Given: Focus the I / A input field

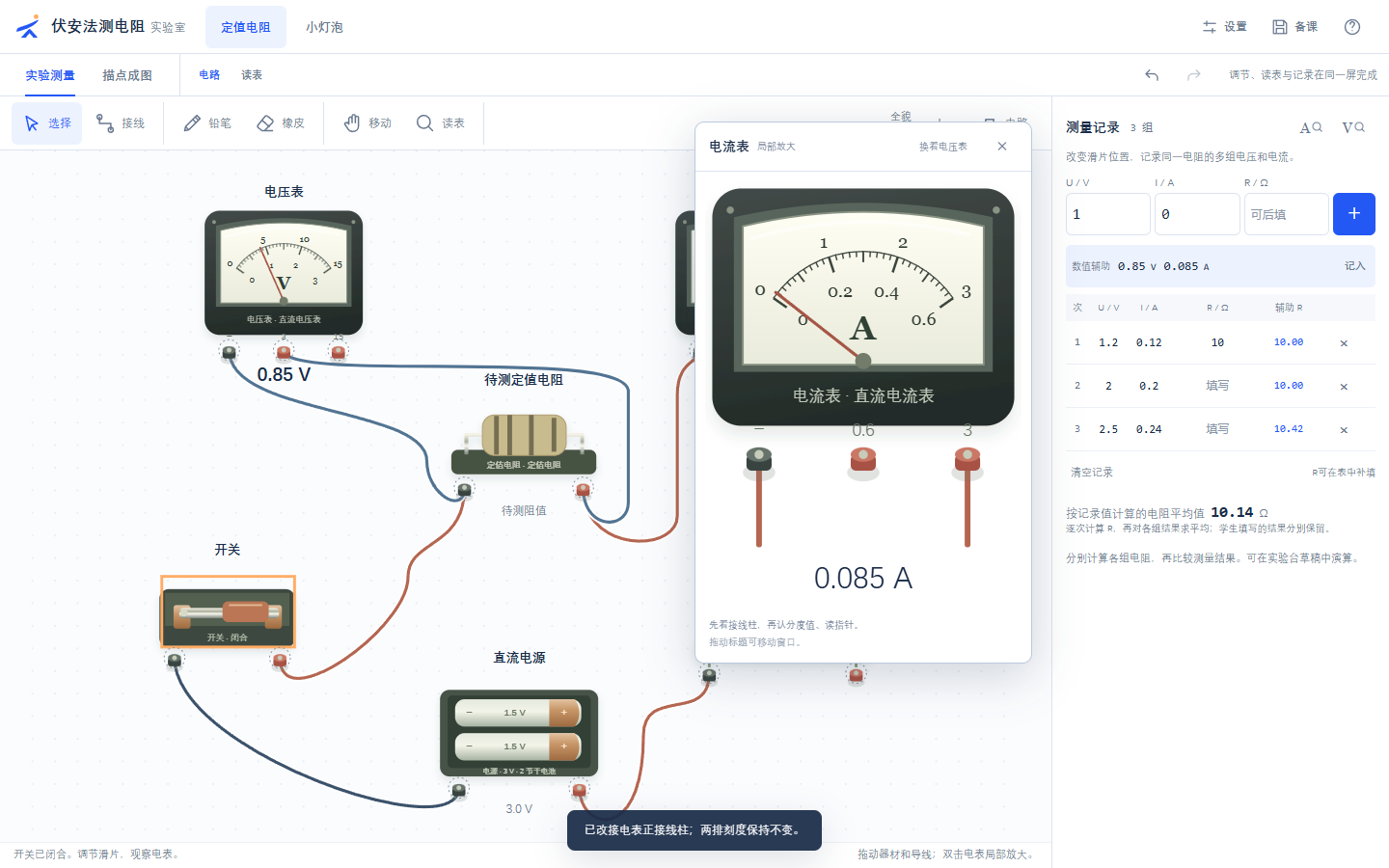Looking at the screenshot, I should [1197, 214].
